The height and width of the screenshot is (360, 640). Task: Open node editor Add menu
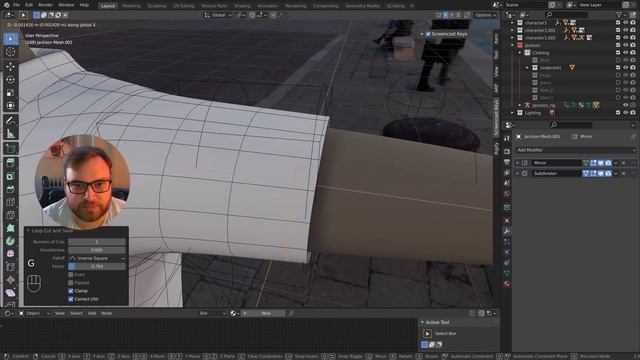(x=92, y=313)
